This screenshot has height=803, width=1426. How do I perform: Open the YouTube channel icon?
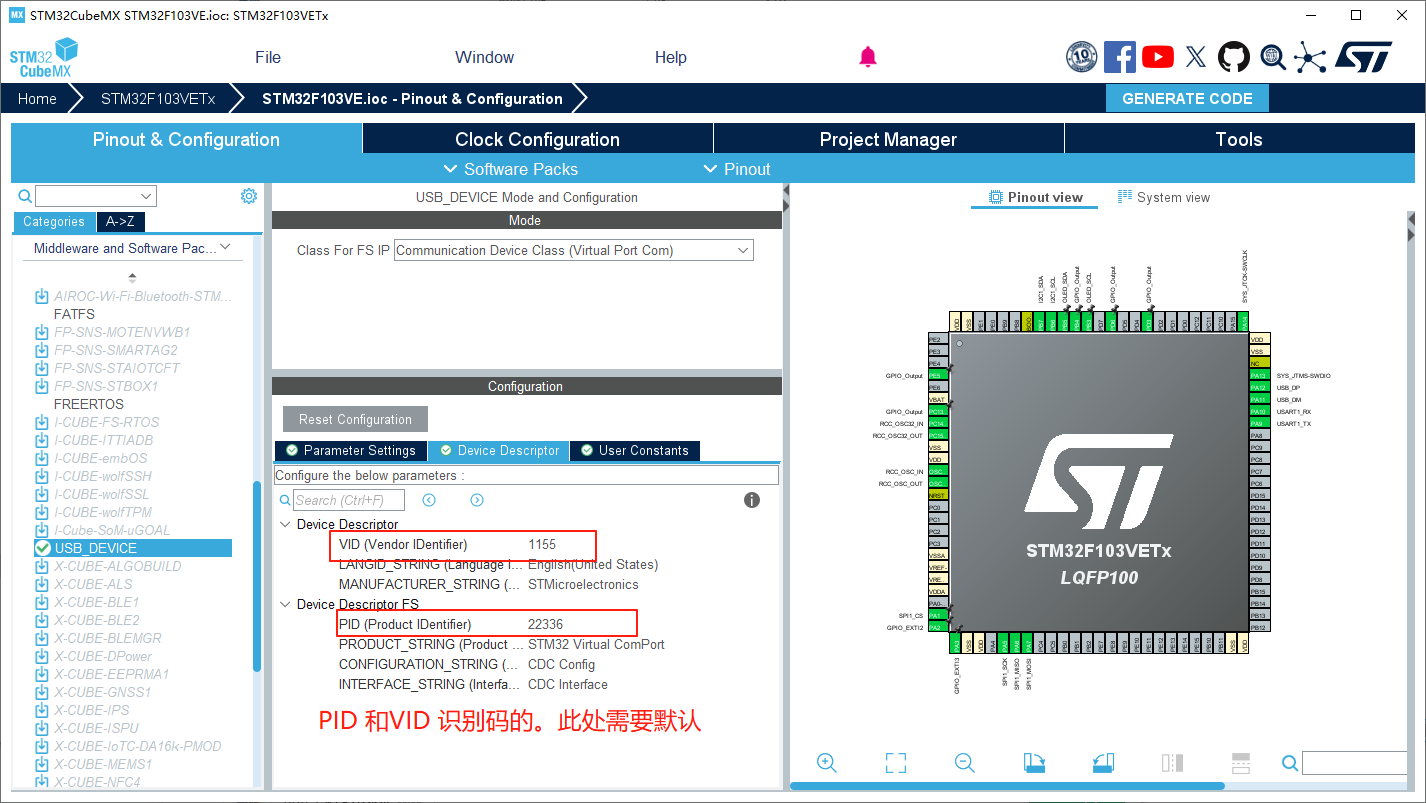point(1158,57)
